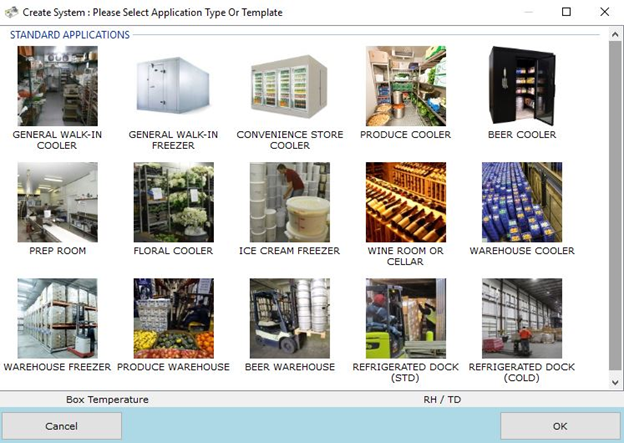Pick the Convenience Store Cooler image
Screen dimensions: 624x443
pyautogui.click(x=290, y=86)
